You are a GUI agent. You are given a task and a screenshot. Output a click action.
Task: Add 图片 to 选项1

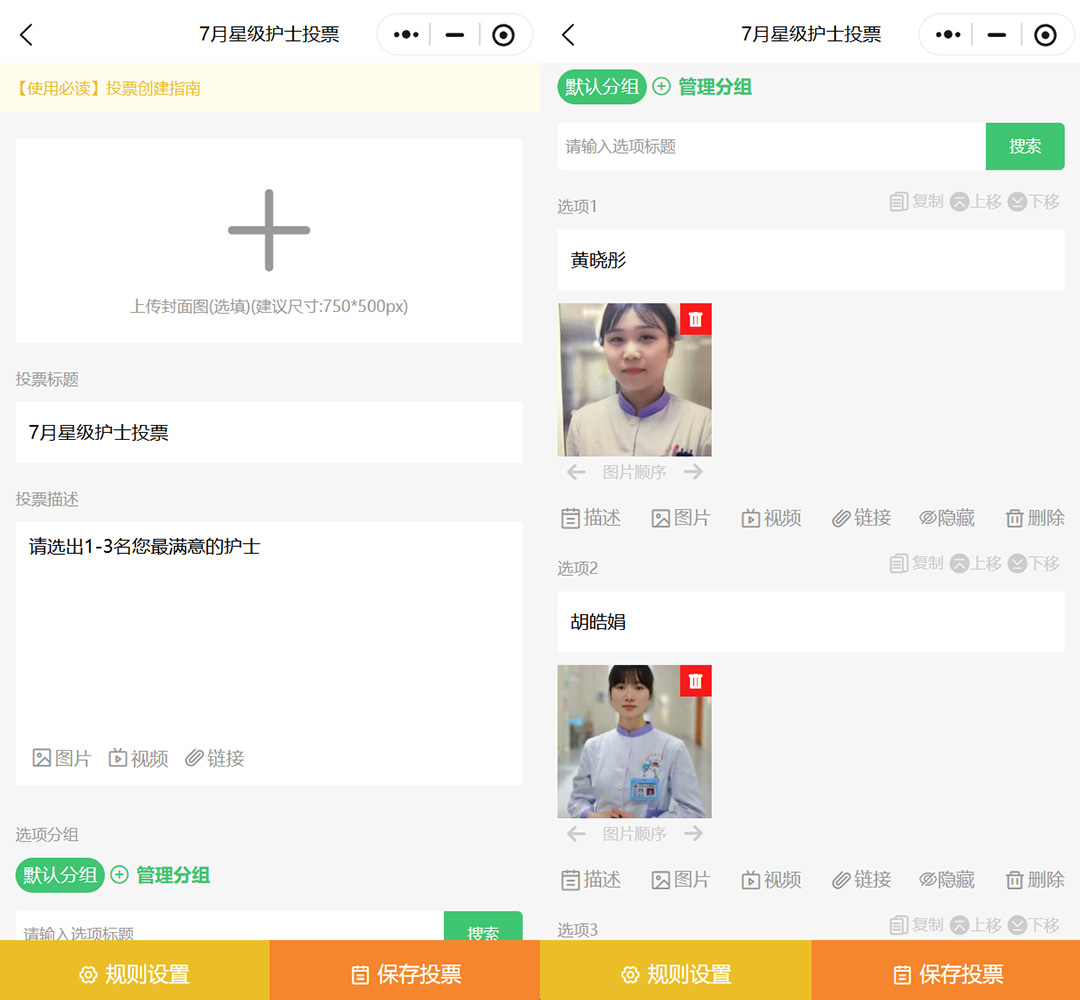(x=681, y=518)
